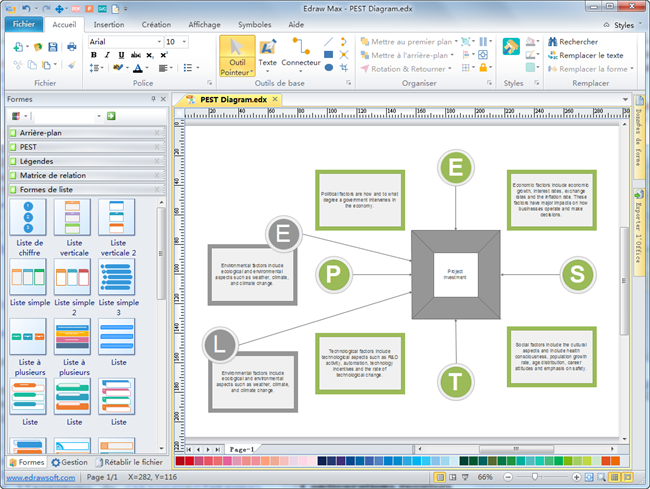Click Remplacer le texte

(x=584, y=56)
